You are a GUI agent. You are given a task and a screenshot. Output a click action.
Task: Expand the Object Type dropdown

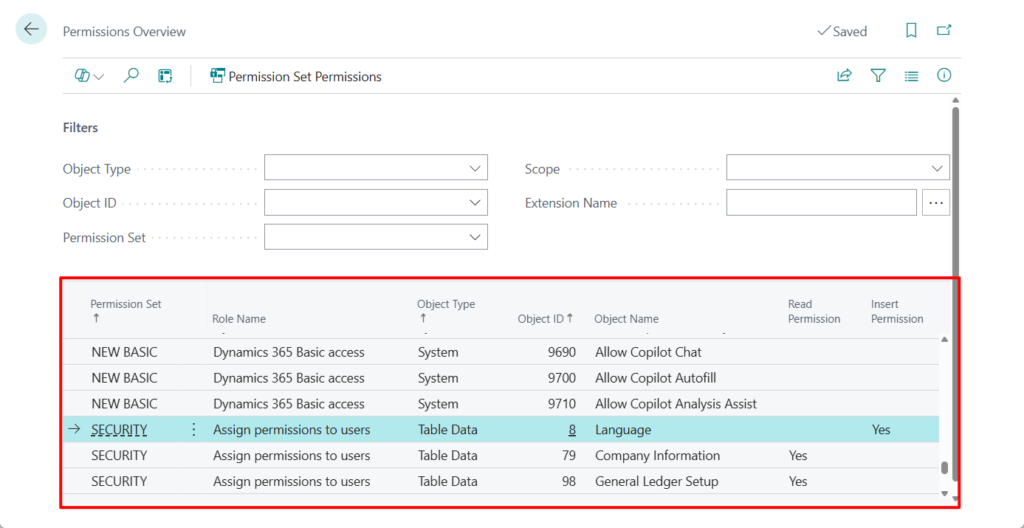click(x=476, y=169)
